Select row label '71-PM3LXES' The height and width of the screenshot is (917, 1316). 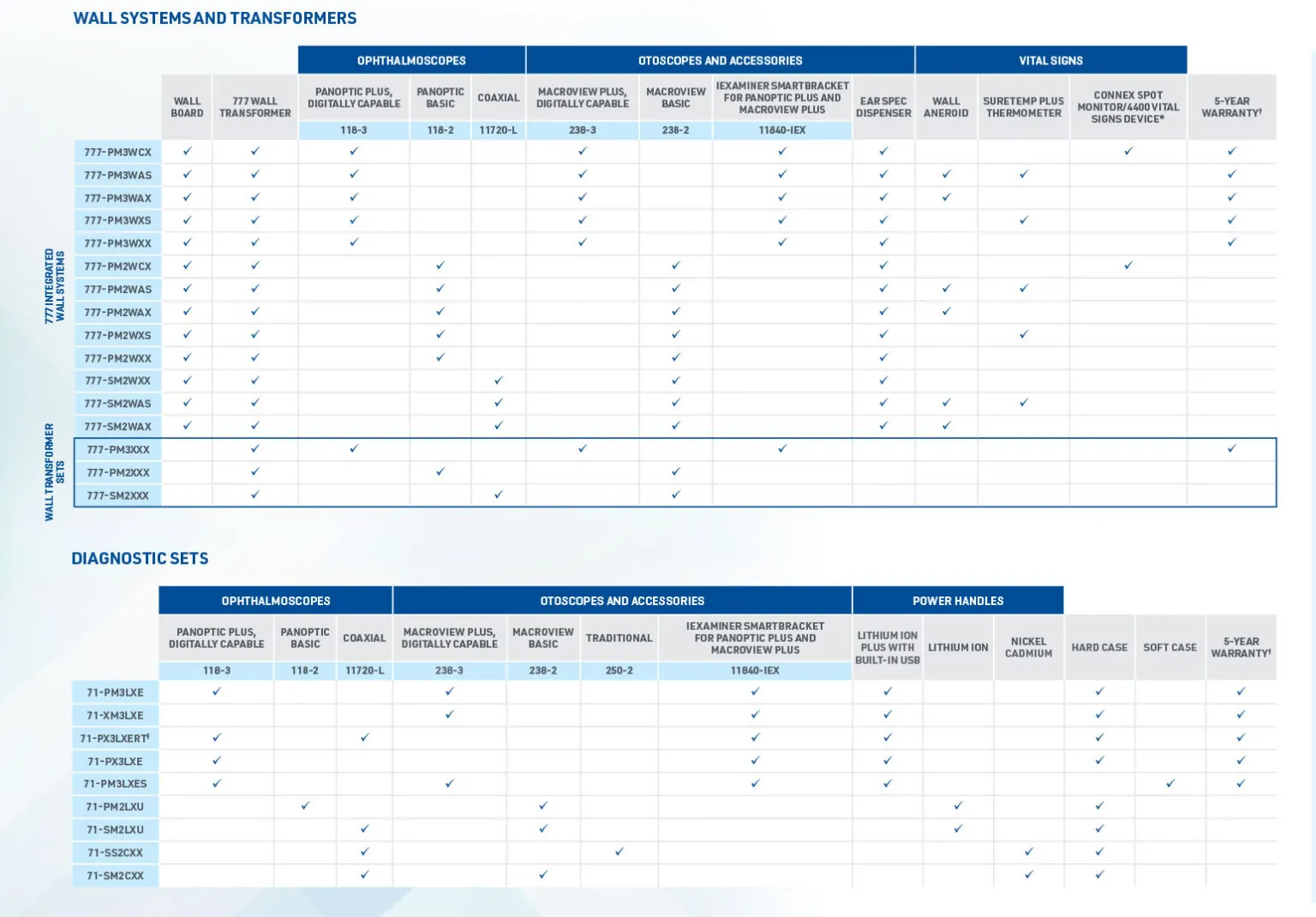pyautogui.click(x=115, y=783)
